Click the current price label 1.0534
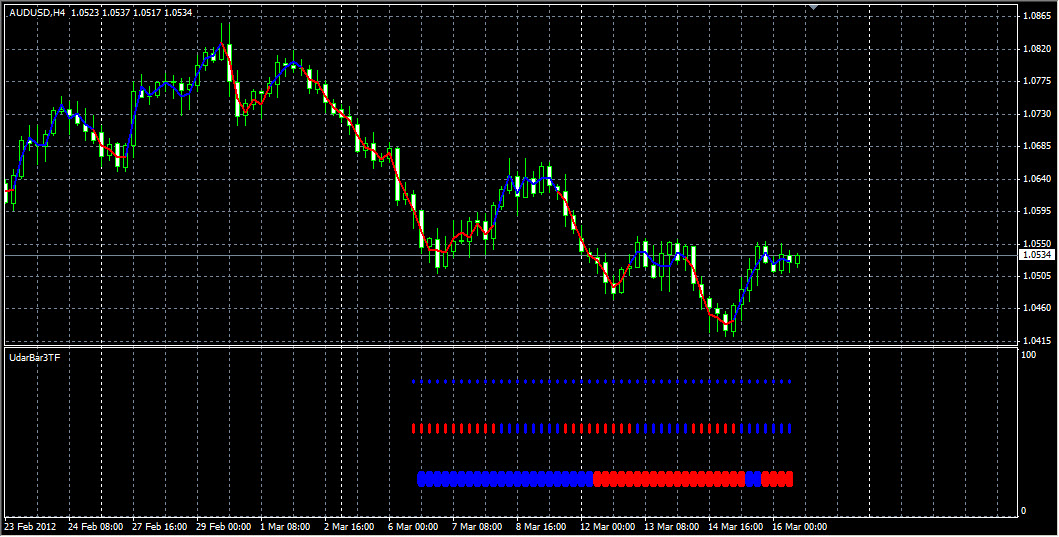This screenshot has width=1059, height=537. 1036,255
